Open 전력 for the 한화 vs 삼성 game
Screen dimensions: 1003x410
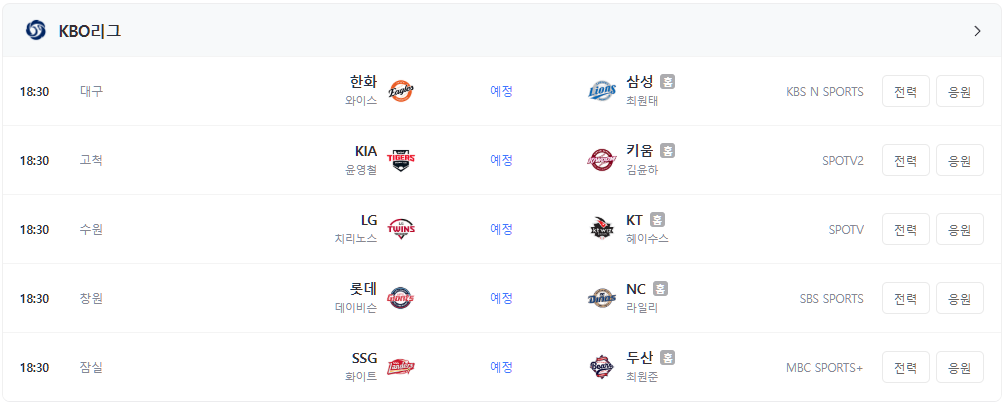(906, 91)
